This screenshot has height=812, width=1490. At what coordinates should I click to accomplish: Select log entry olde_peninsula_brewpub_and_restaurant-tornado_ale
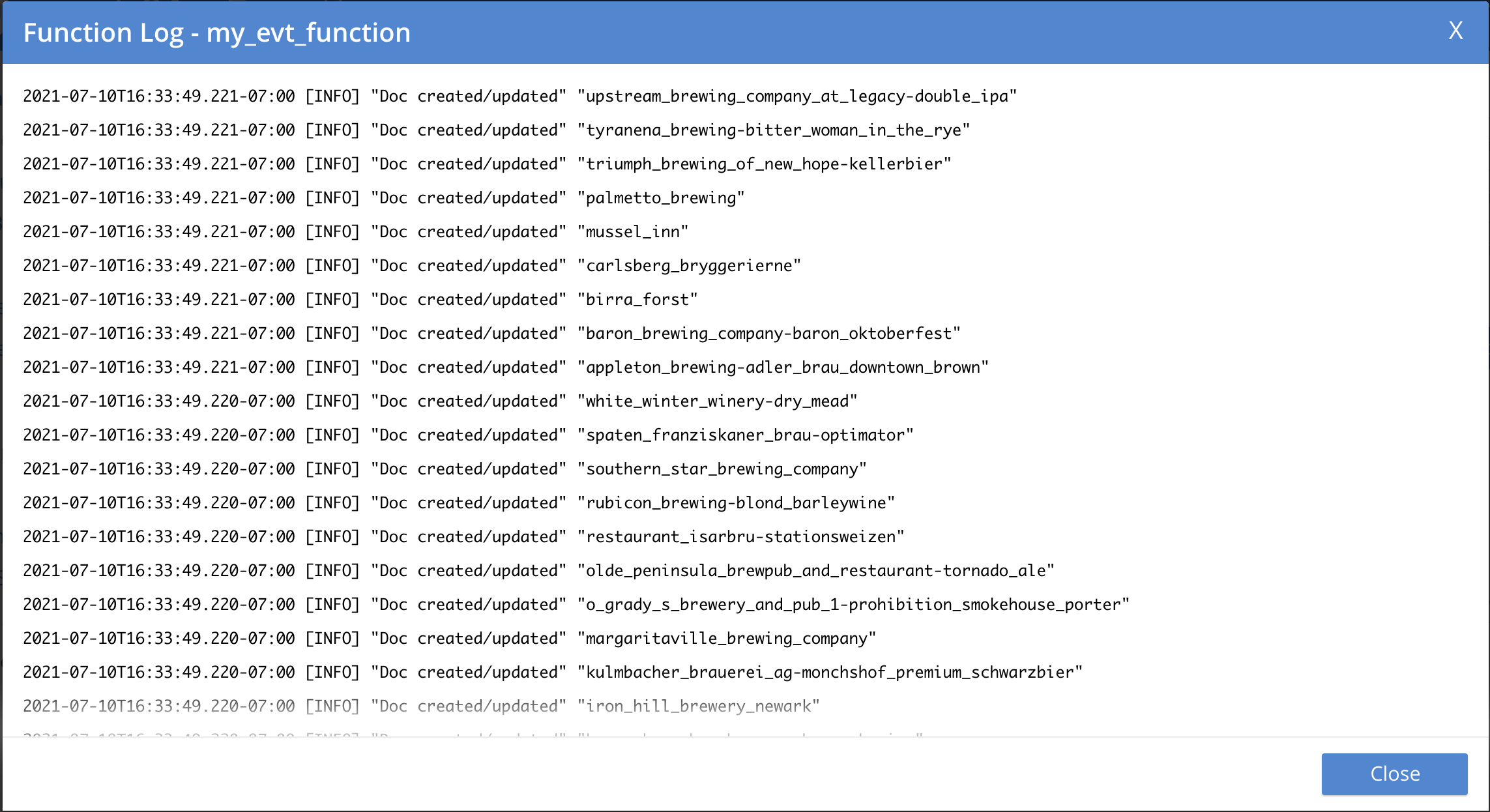tap(539, 571)
